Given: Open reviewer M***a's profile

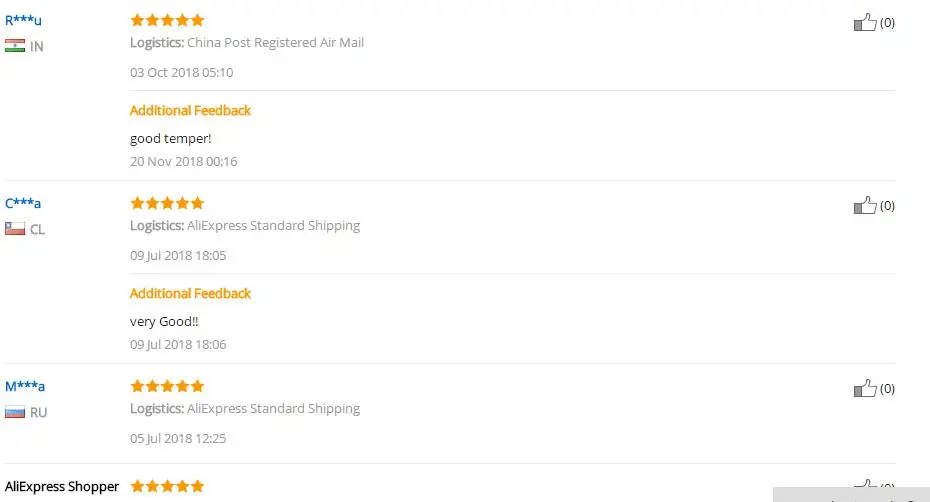Looking at the screenshot, I should [x=25, y=386].
